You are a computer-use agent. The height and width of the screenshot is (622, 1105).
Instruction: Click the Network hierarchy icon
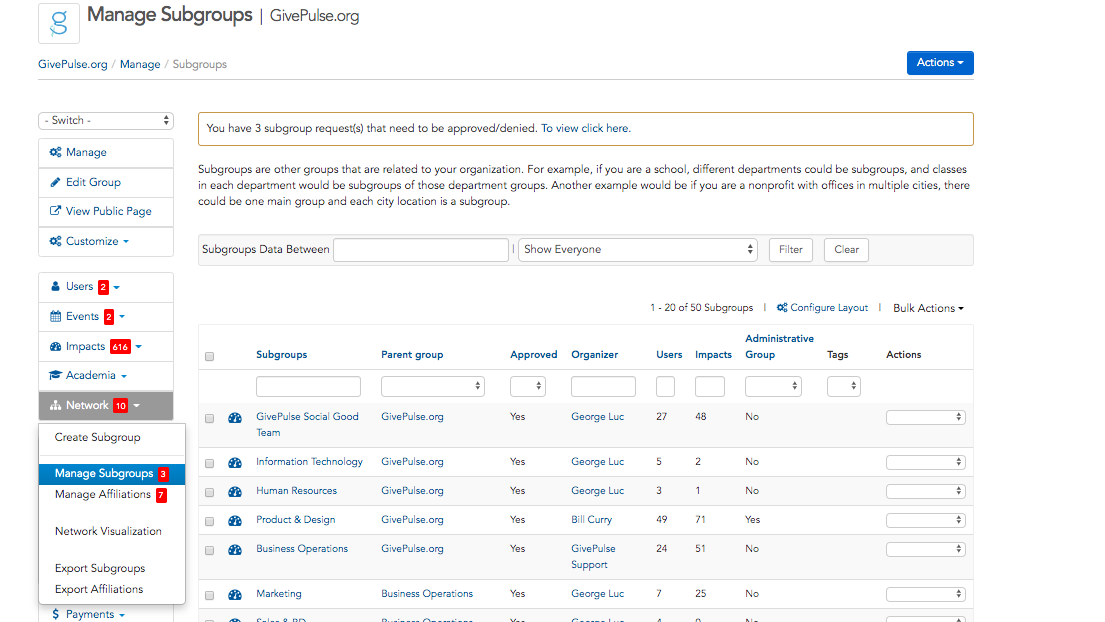56,406
